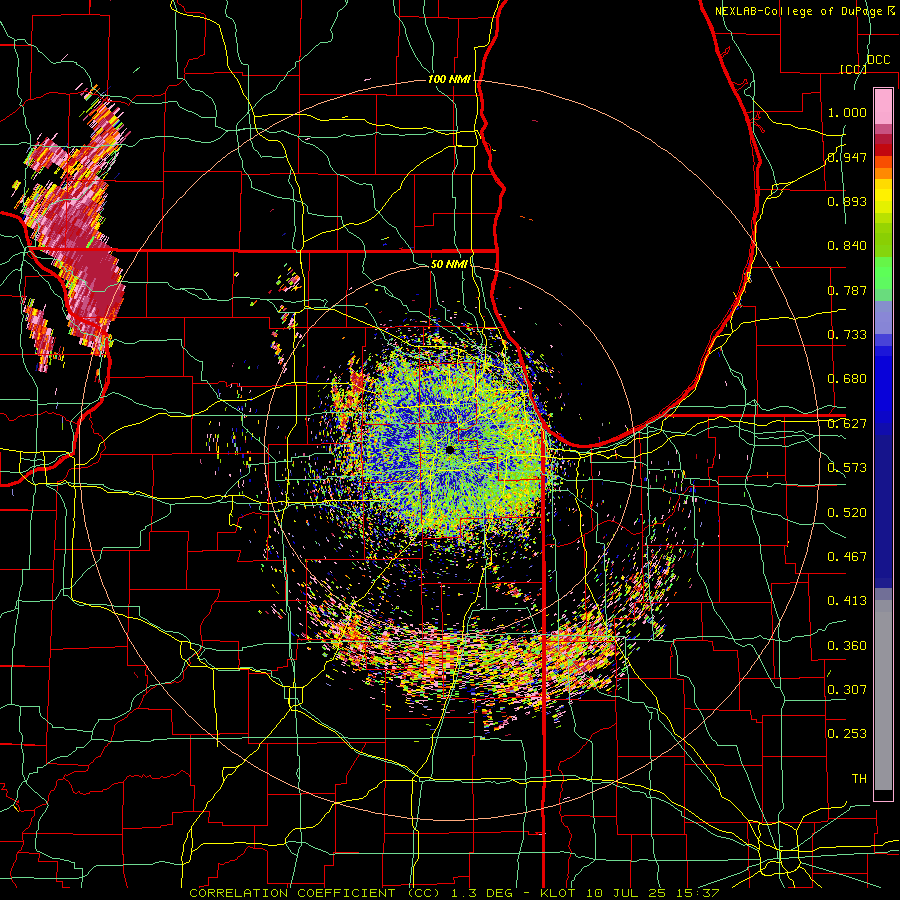Click the 0.307 scale value
Viewport: 900px width, 900px height.
[847, 690]
